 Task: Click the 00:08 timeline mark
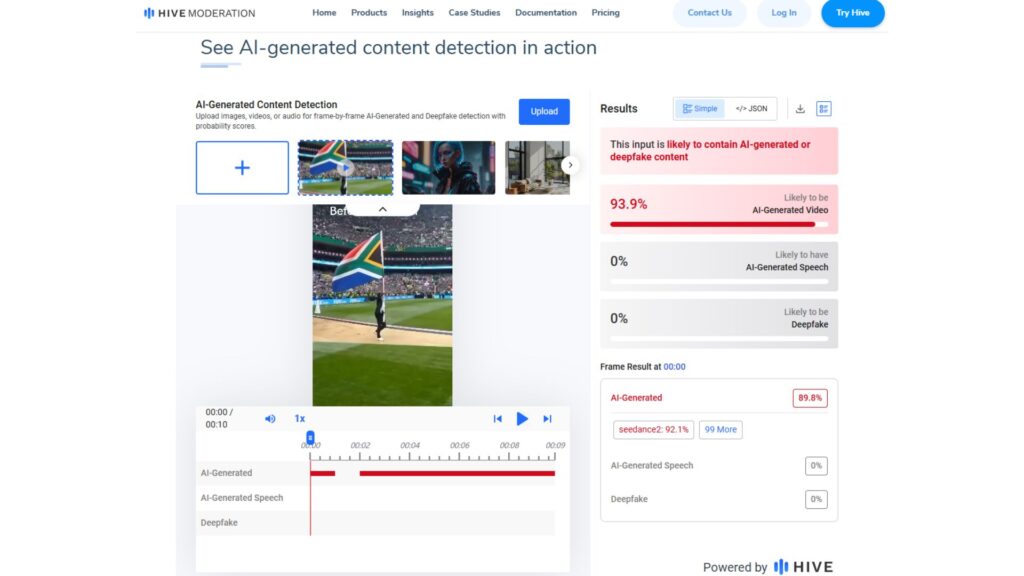click(509, 445)
